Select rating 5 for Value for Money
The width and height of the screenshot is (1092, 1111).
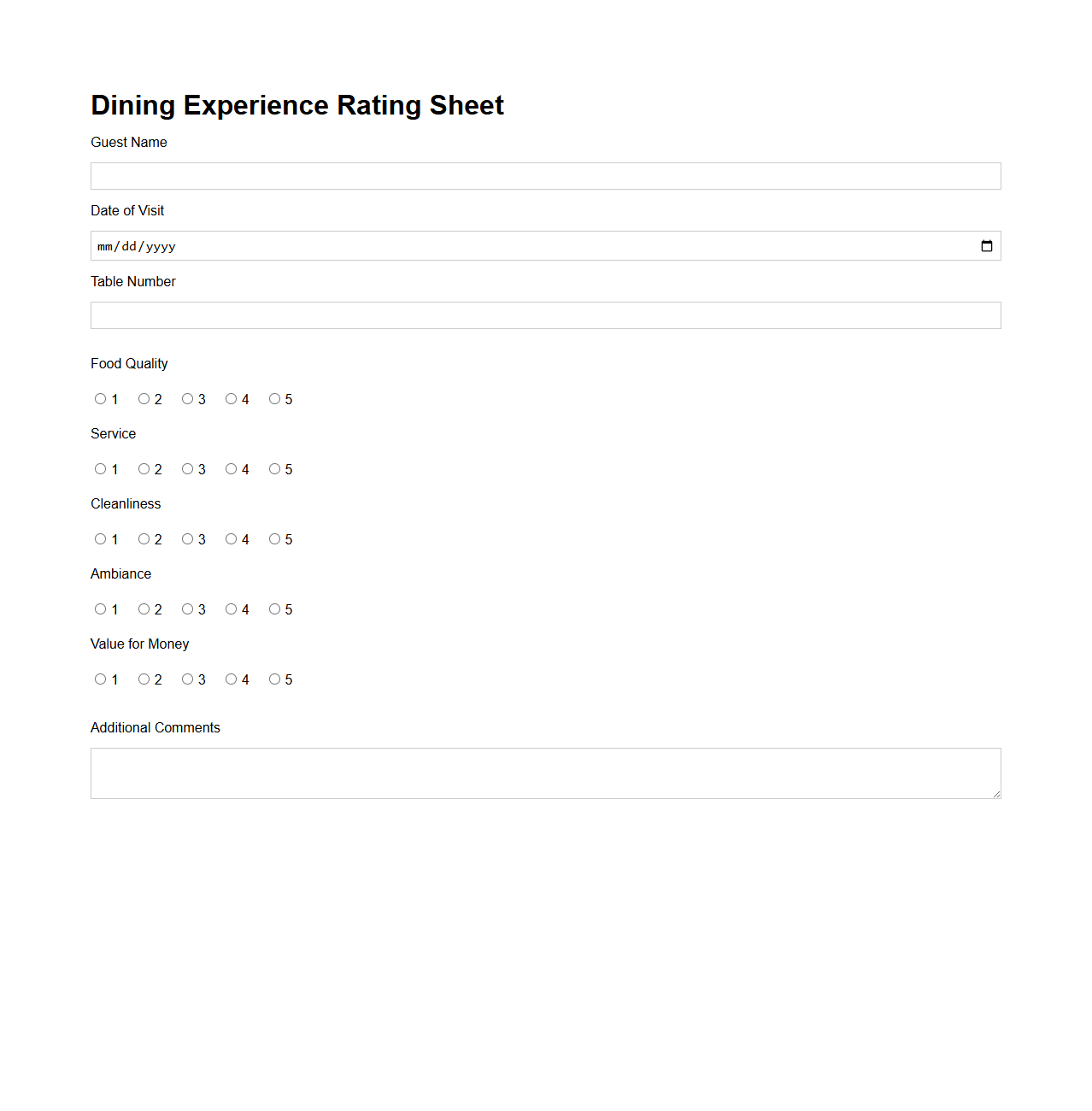(274, 679)
